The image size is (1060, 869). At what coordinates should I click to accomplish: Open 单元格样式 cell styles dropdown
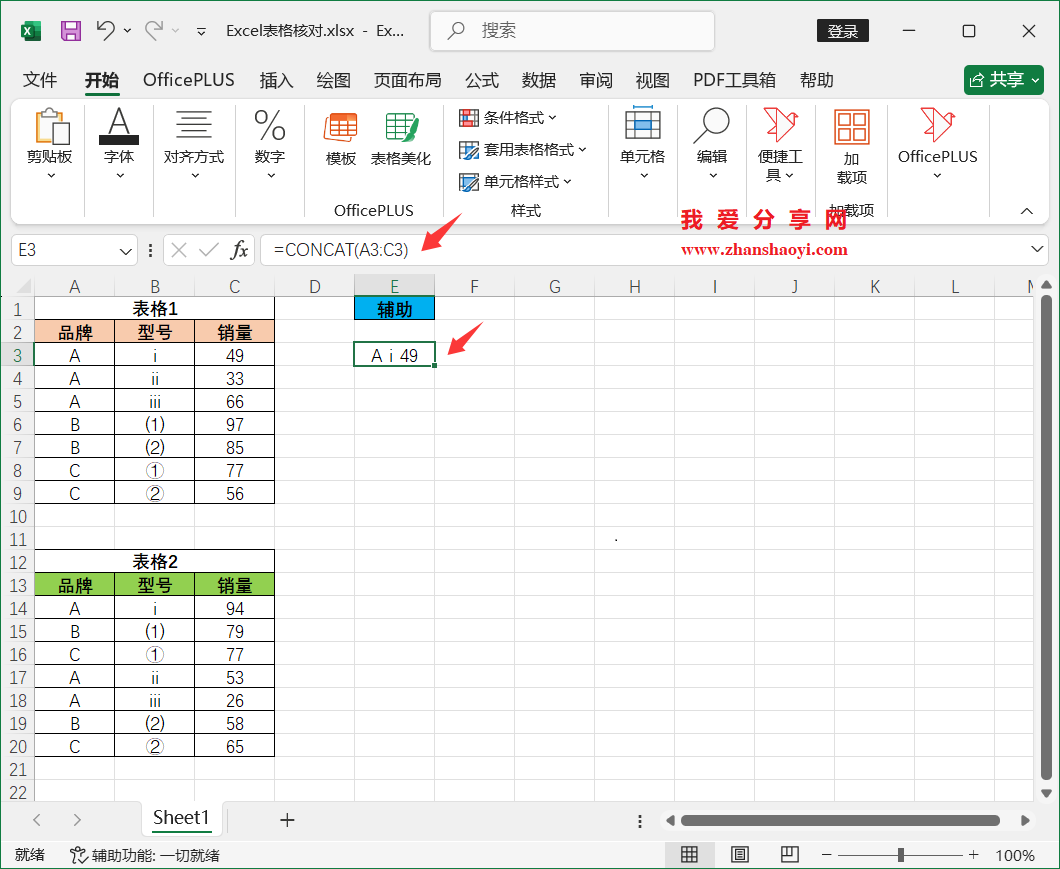(515, 181)
